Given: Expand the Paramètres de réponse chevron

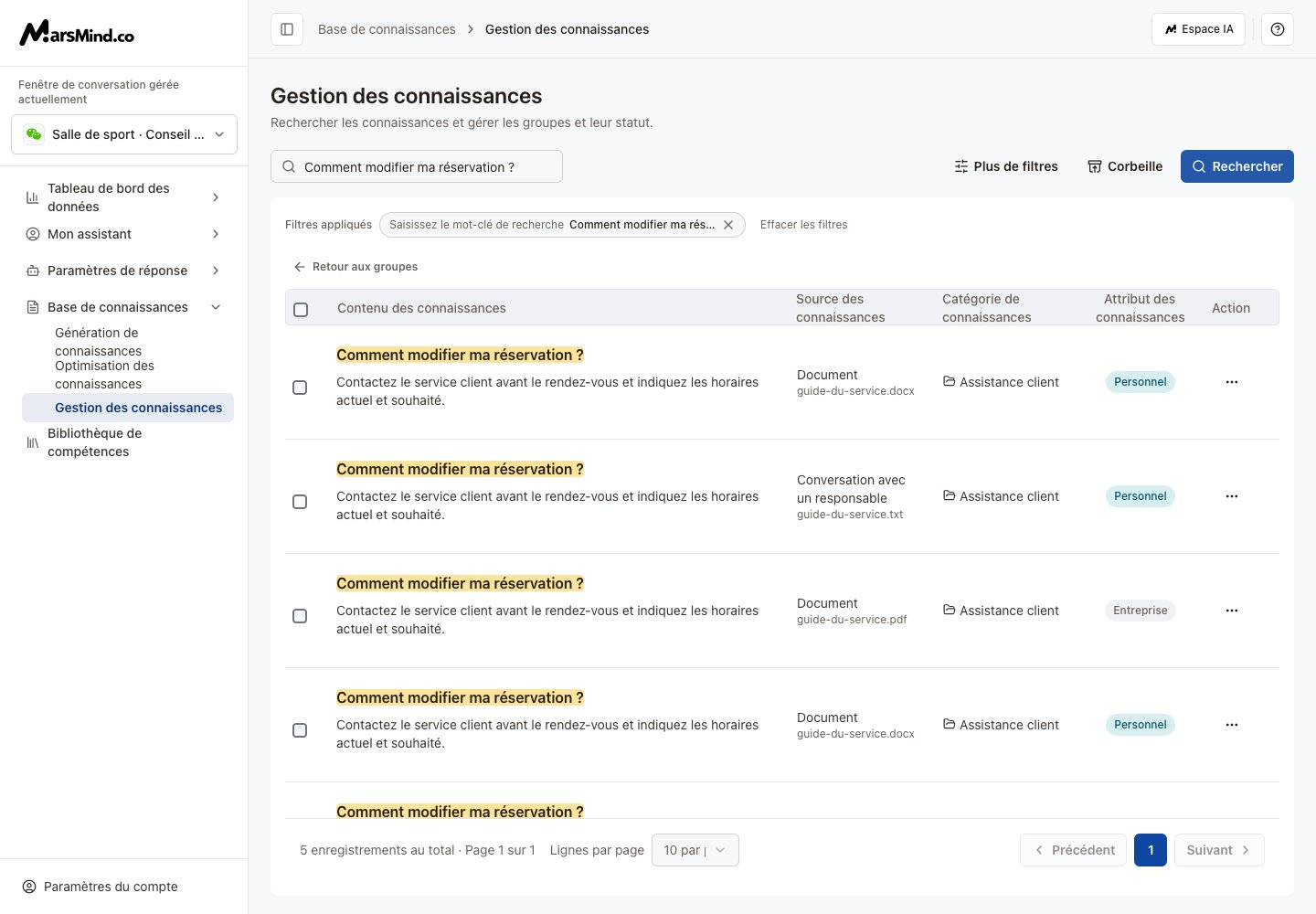Looking at the screenshot, I should pos(216,271).
